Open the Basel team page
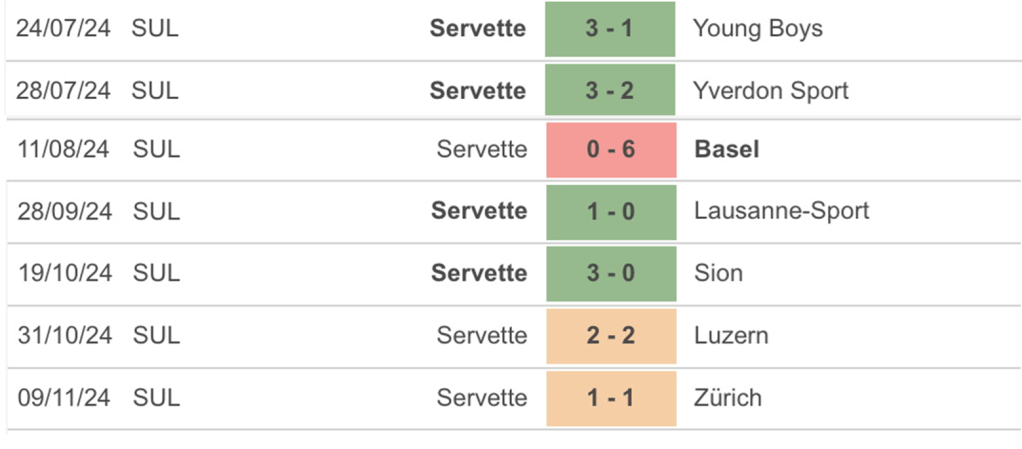Screen dimensions: 1022x449 726,150
